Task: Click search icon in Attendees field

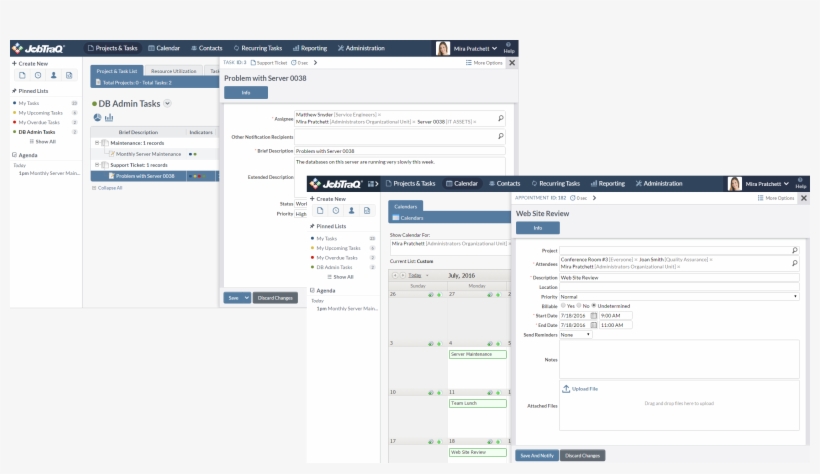Action: (x=794, y=263)
